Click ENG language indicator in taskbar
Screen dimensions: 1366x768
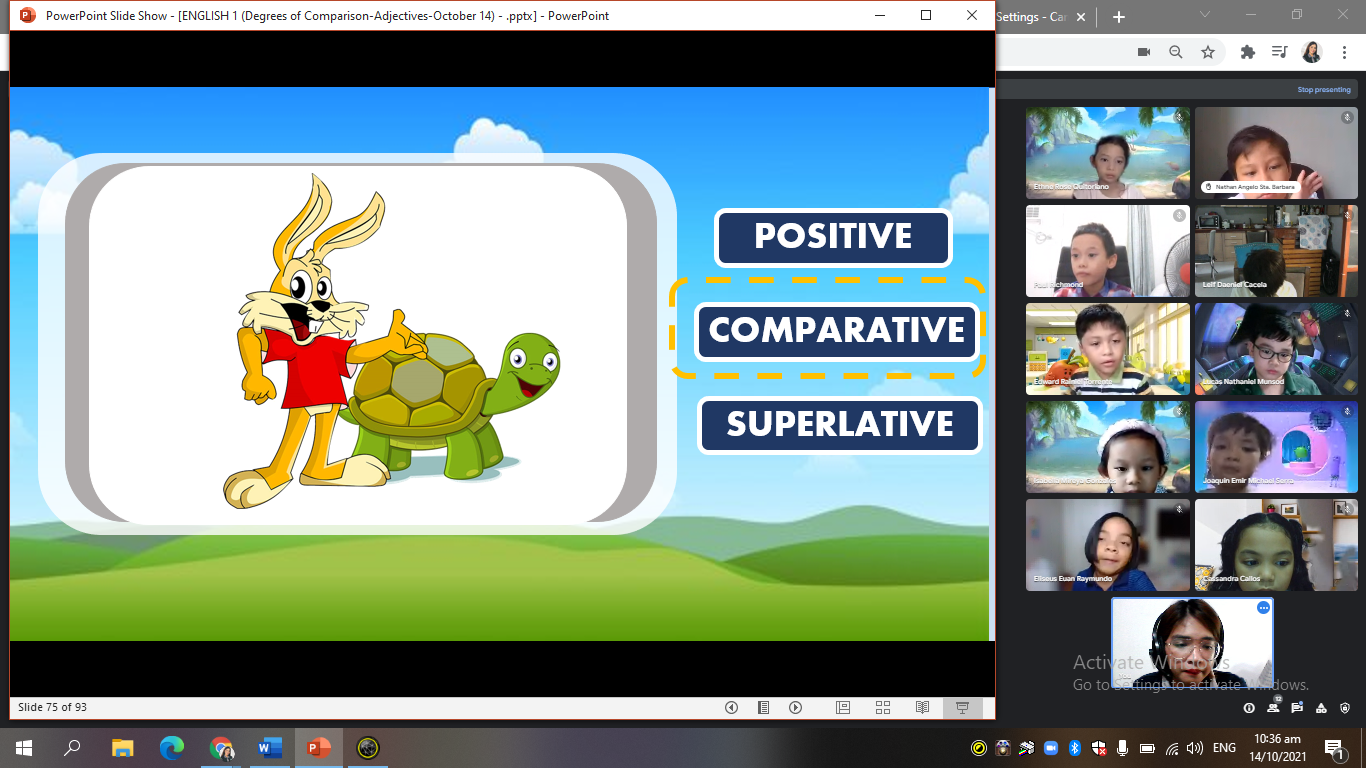(1225, 748)
